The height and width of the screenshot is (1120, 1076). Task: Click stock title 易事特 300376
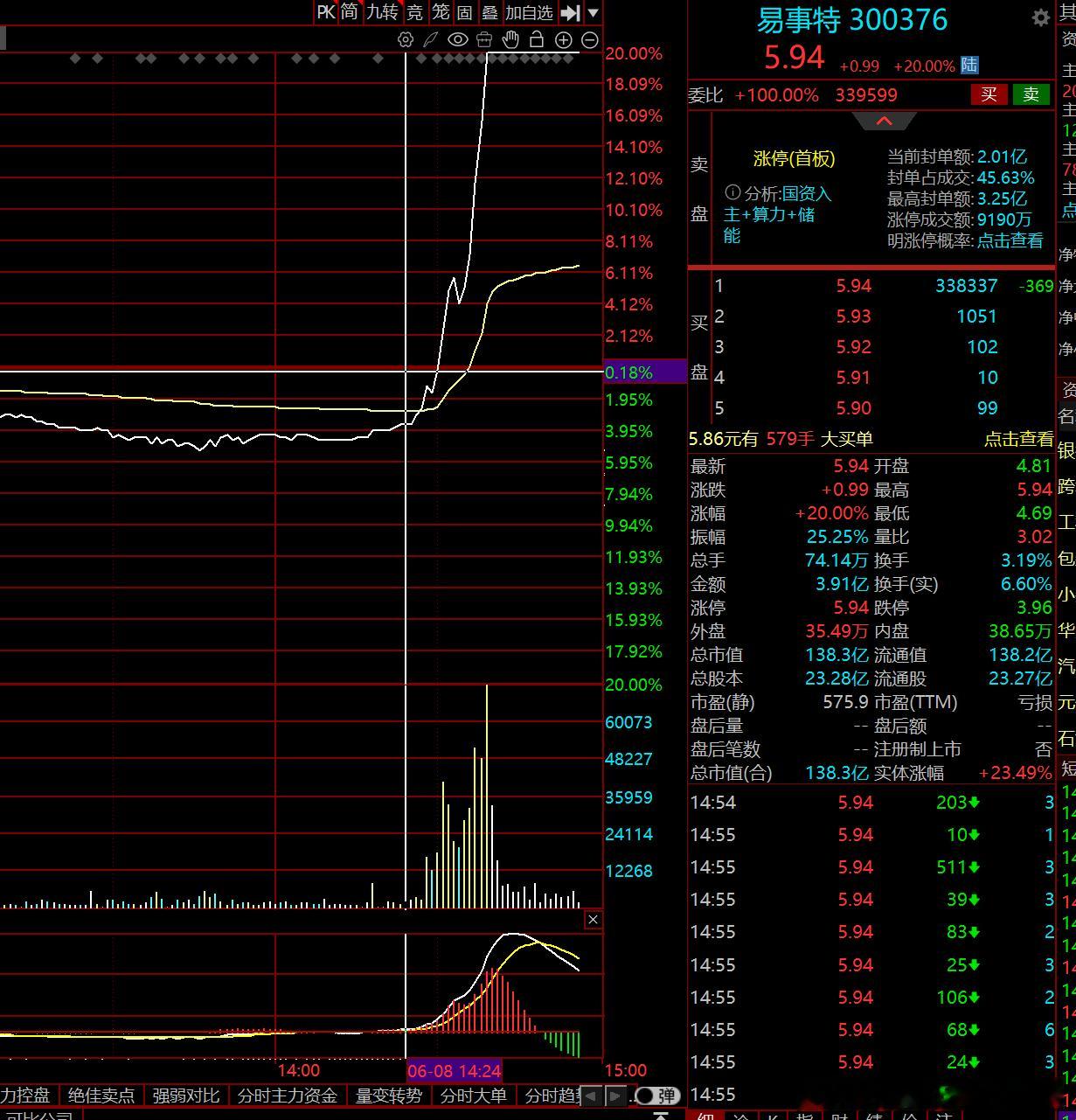tap(851, 19)
